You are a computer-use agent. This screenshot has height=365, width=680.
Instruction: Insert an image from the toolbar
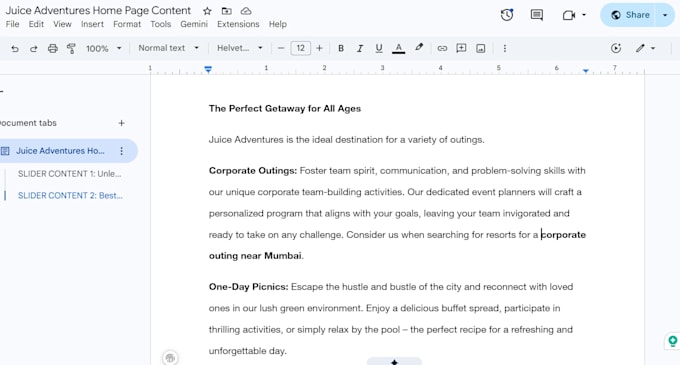coord(481,48)
